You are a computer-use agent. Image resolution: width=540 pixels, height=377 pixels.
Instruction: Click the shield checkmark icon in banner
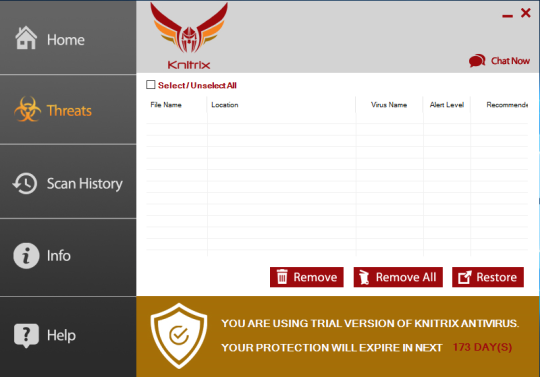click(x=179, y=336)
